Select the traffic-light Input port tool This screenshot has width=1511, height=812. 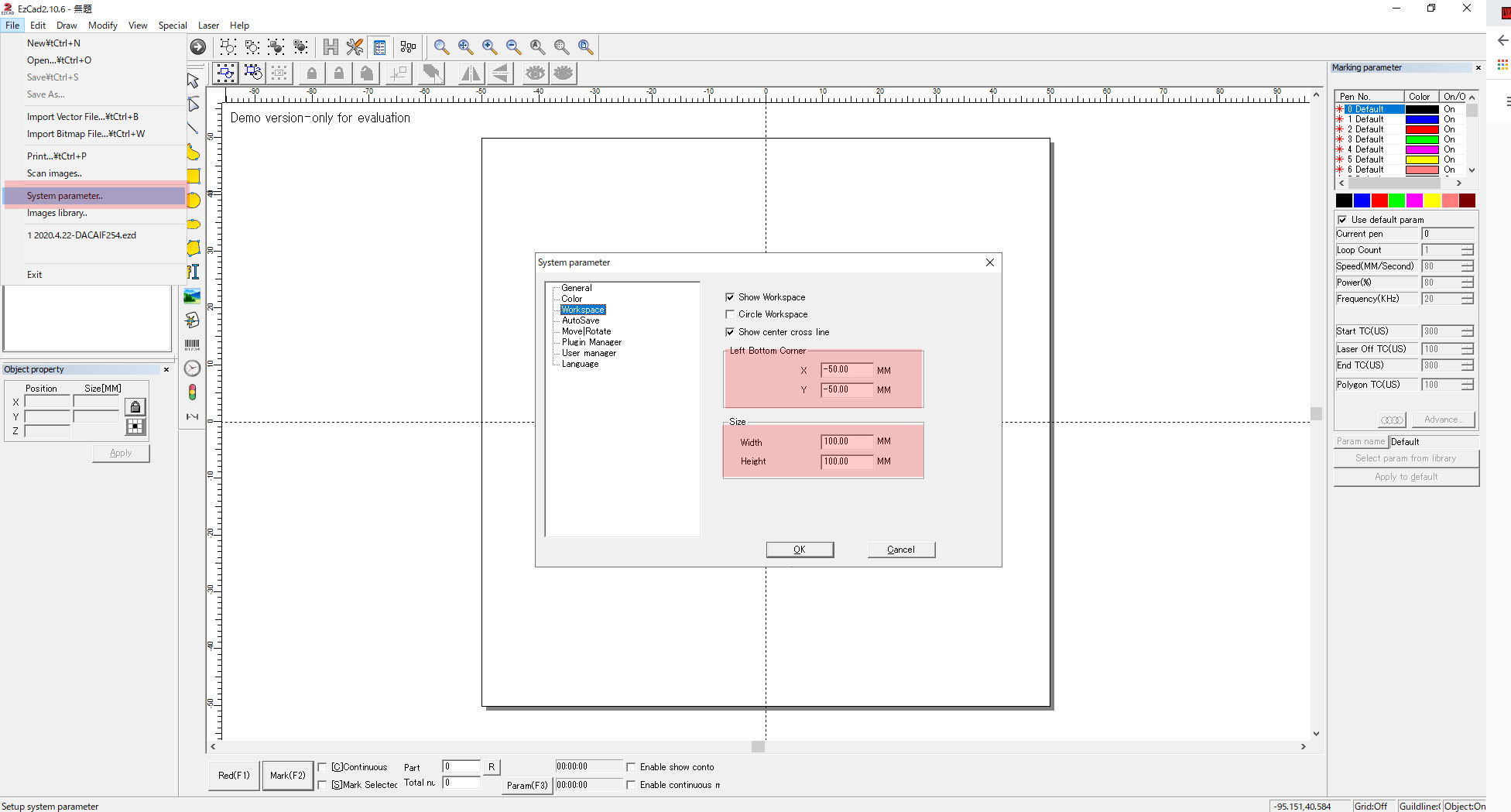(x=193, y=392)
